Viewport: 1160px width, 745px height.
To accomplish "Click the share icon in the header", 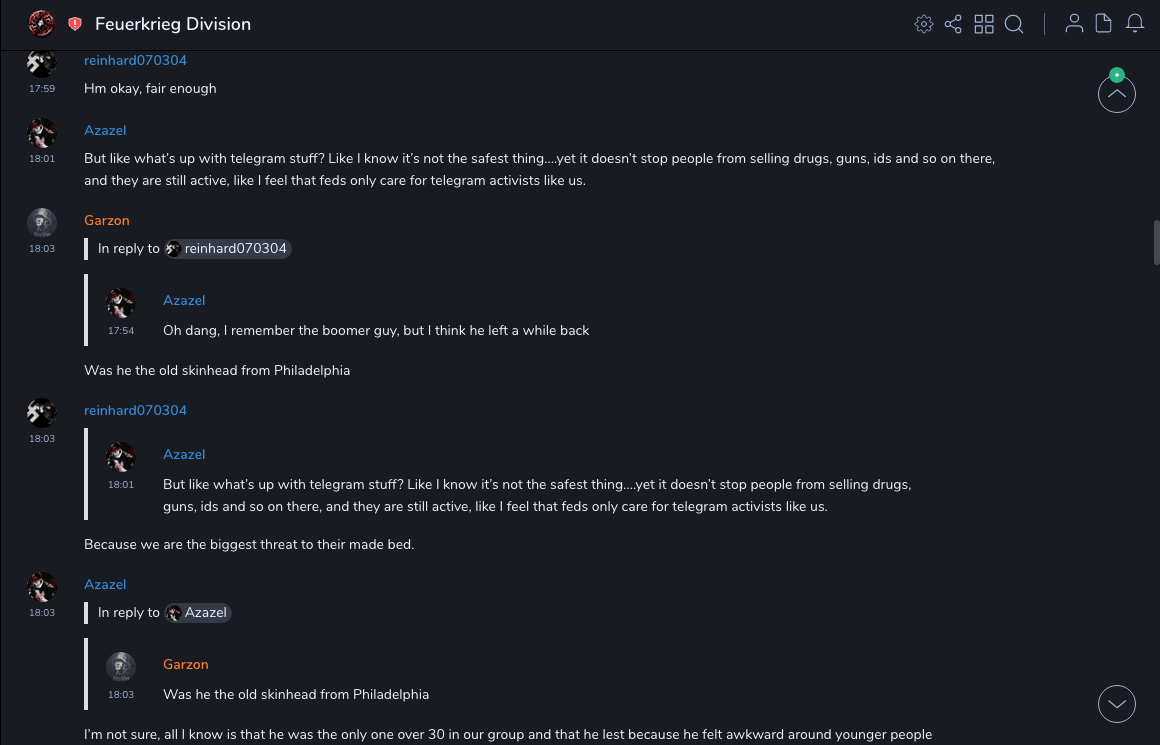I will pyautogui.click(x=953, y=24).
